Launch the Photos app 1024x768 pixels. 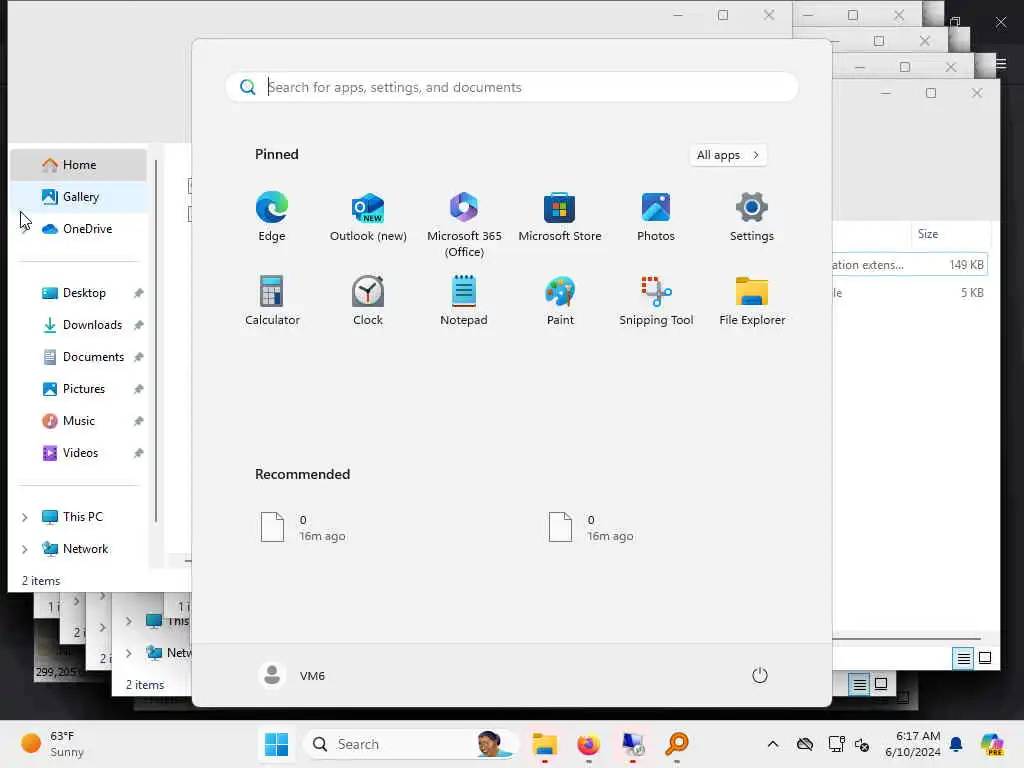coord(656,217)
